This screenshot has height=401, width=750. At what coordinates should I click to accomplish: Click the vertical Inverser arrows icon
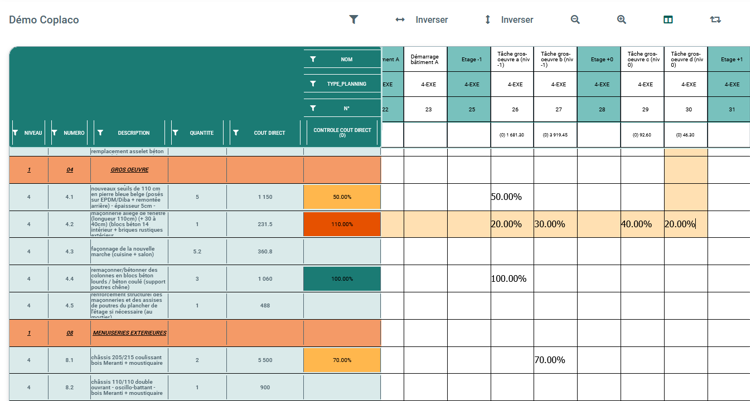(487, 20)
